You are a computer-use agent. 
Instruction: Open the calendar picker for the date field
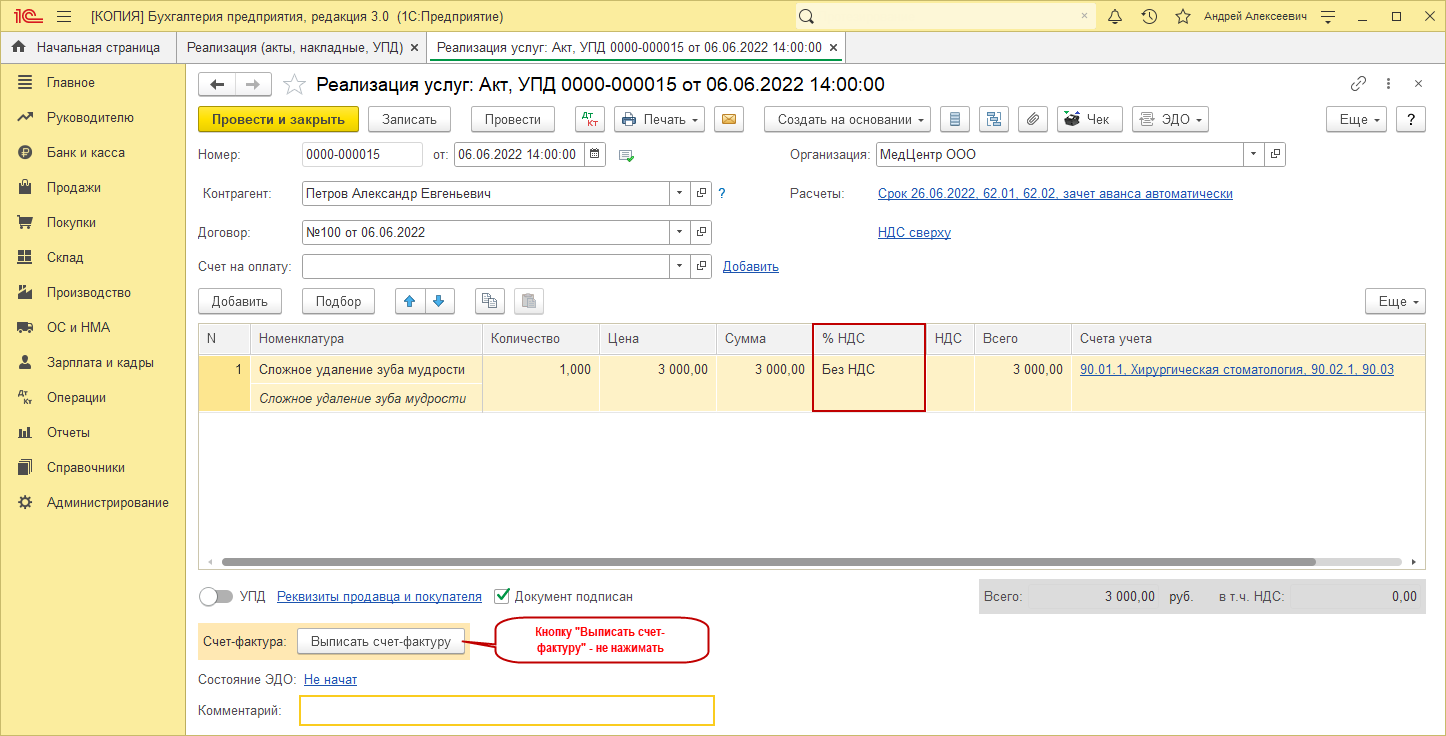click(x=594, y=154)
